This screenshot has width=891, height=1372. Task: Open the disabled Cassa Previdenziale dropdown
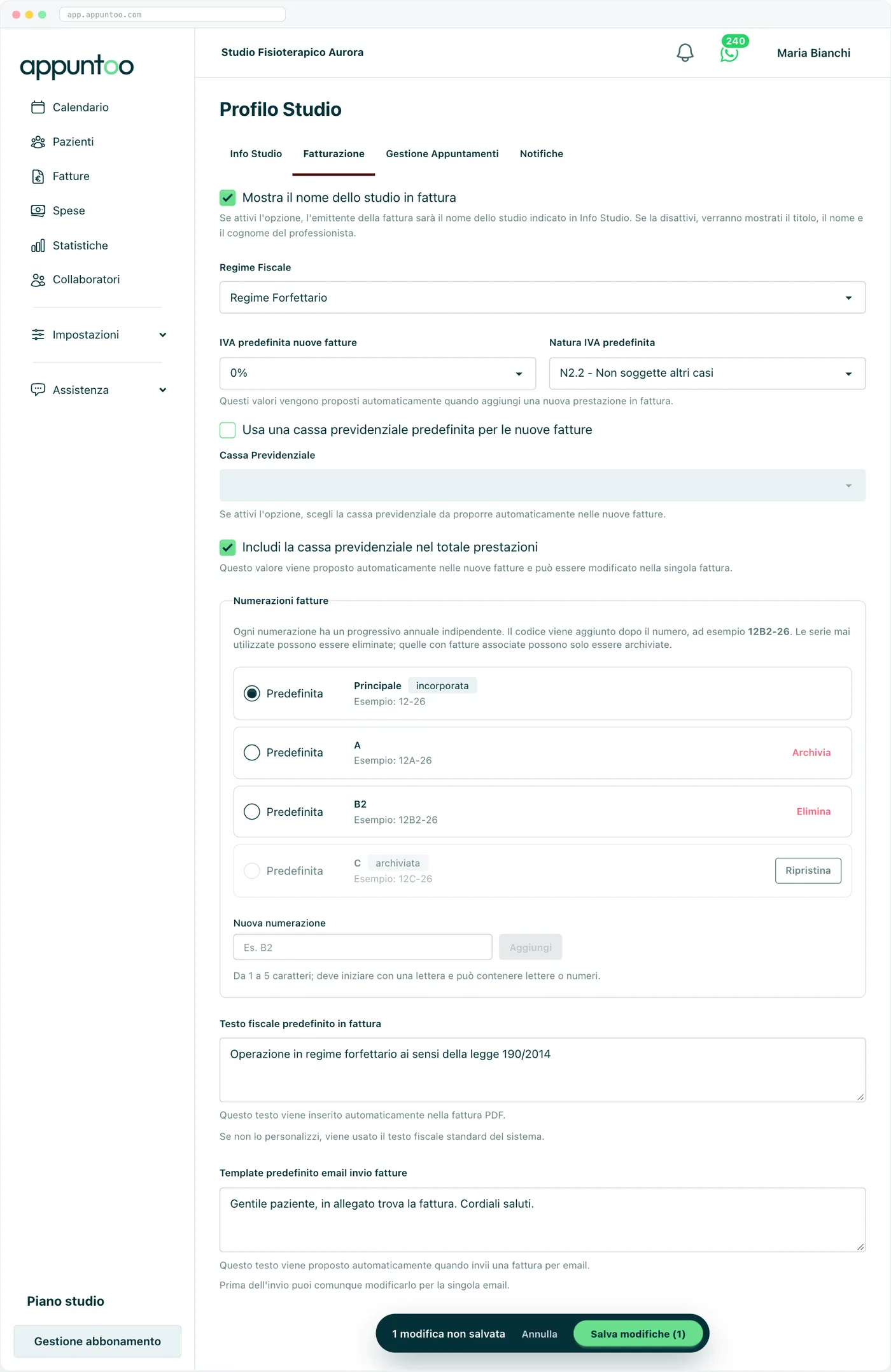click(x=542, y=486)
